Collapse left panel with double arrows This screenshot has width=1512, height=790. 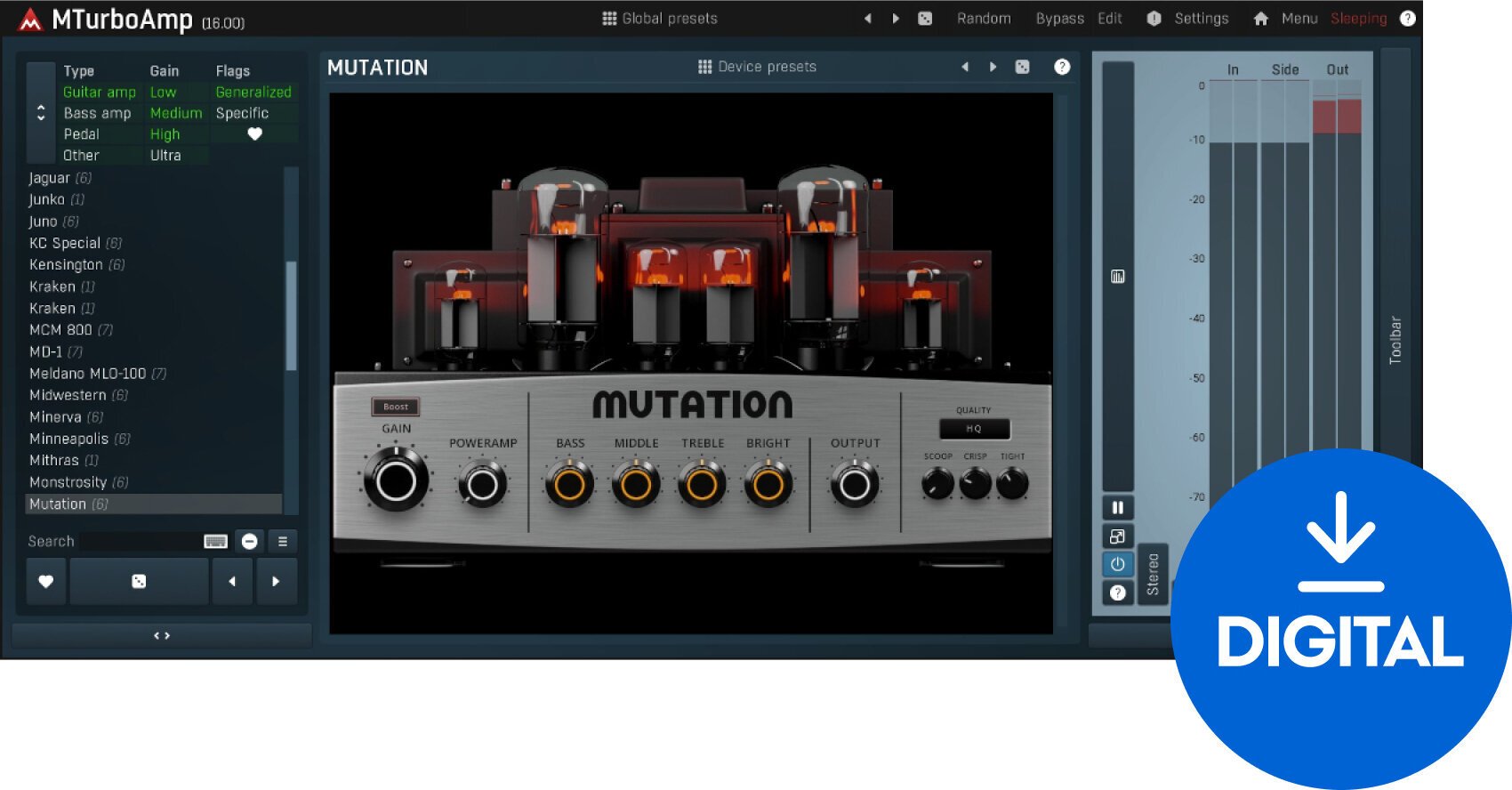tap(162, 635)
